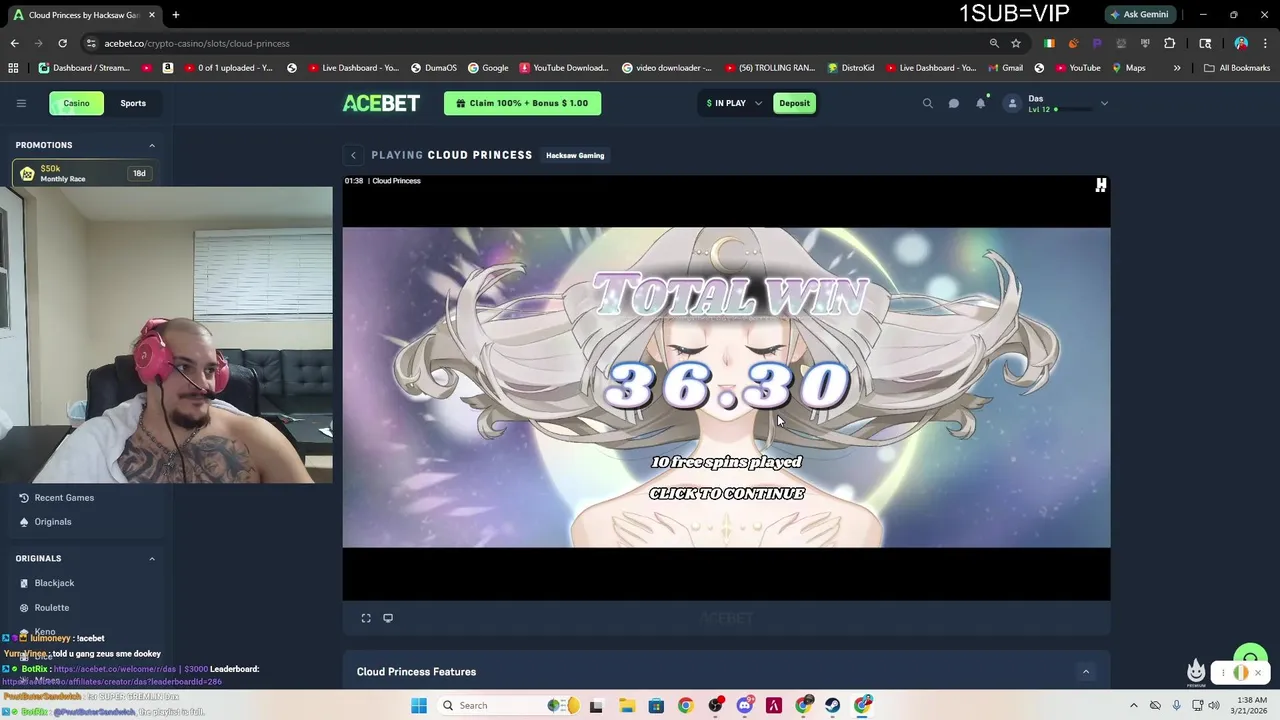This screenshot has height=720, width=1280.
Task: Open the AceBet hamburger sidebar menu
Action: point(21,103)
